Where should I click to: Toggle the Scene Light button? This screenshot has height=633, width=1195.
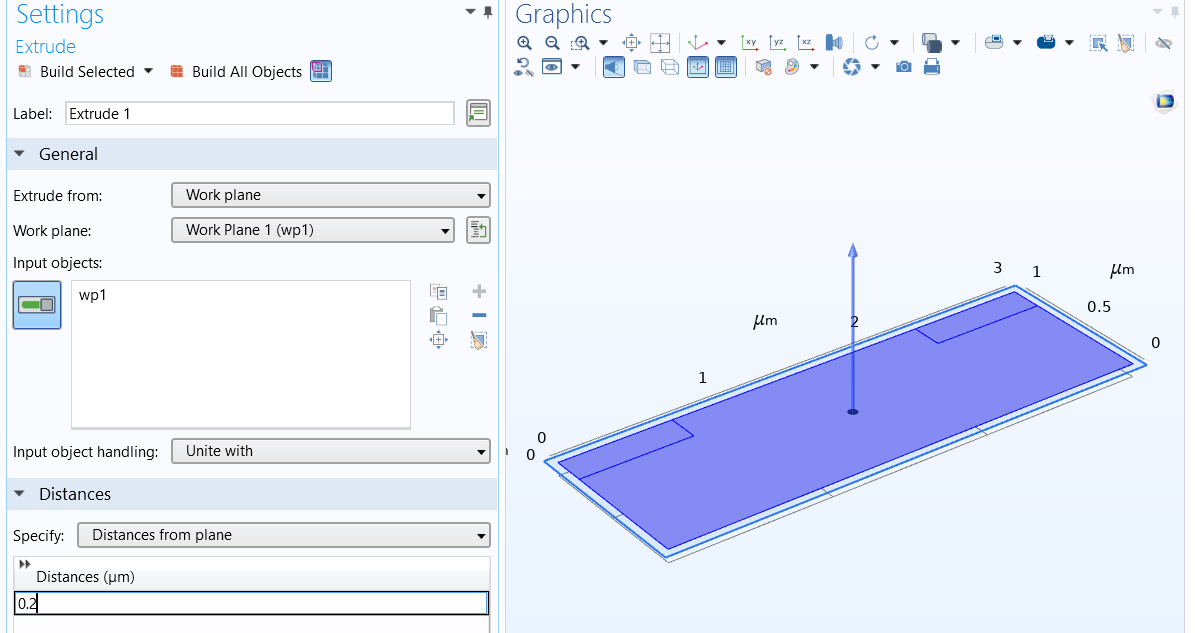tap(614, 67)
